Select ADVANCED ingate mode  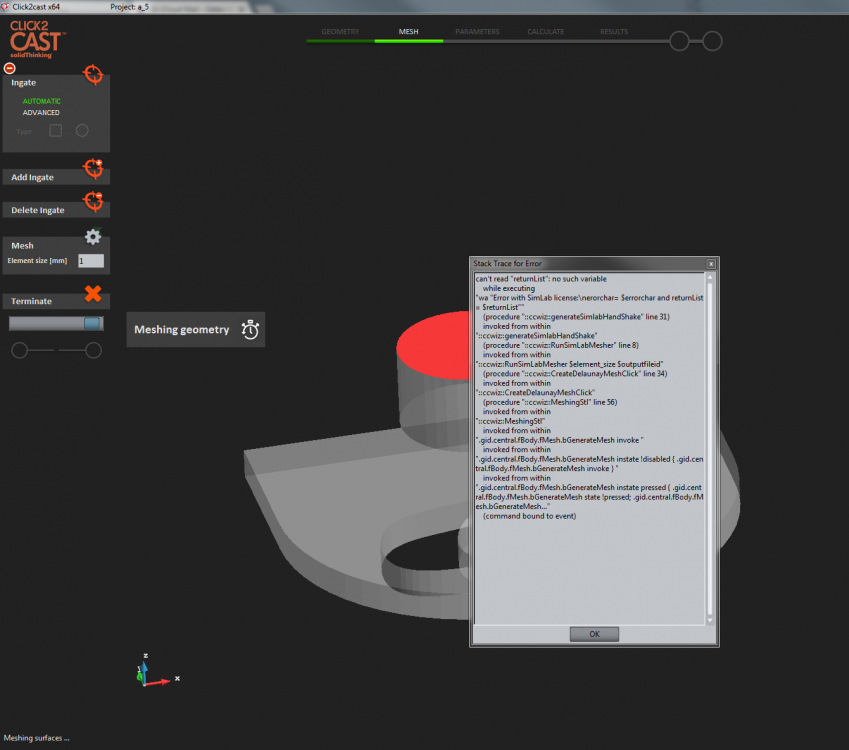[x=41, y=113]
